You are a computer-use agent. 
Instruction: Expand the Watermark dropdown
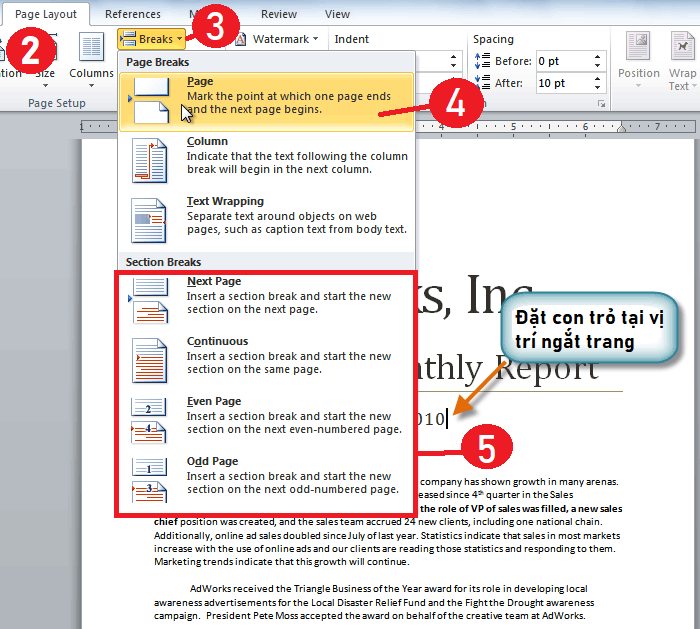click(277, 39)
